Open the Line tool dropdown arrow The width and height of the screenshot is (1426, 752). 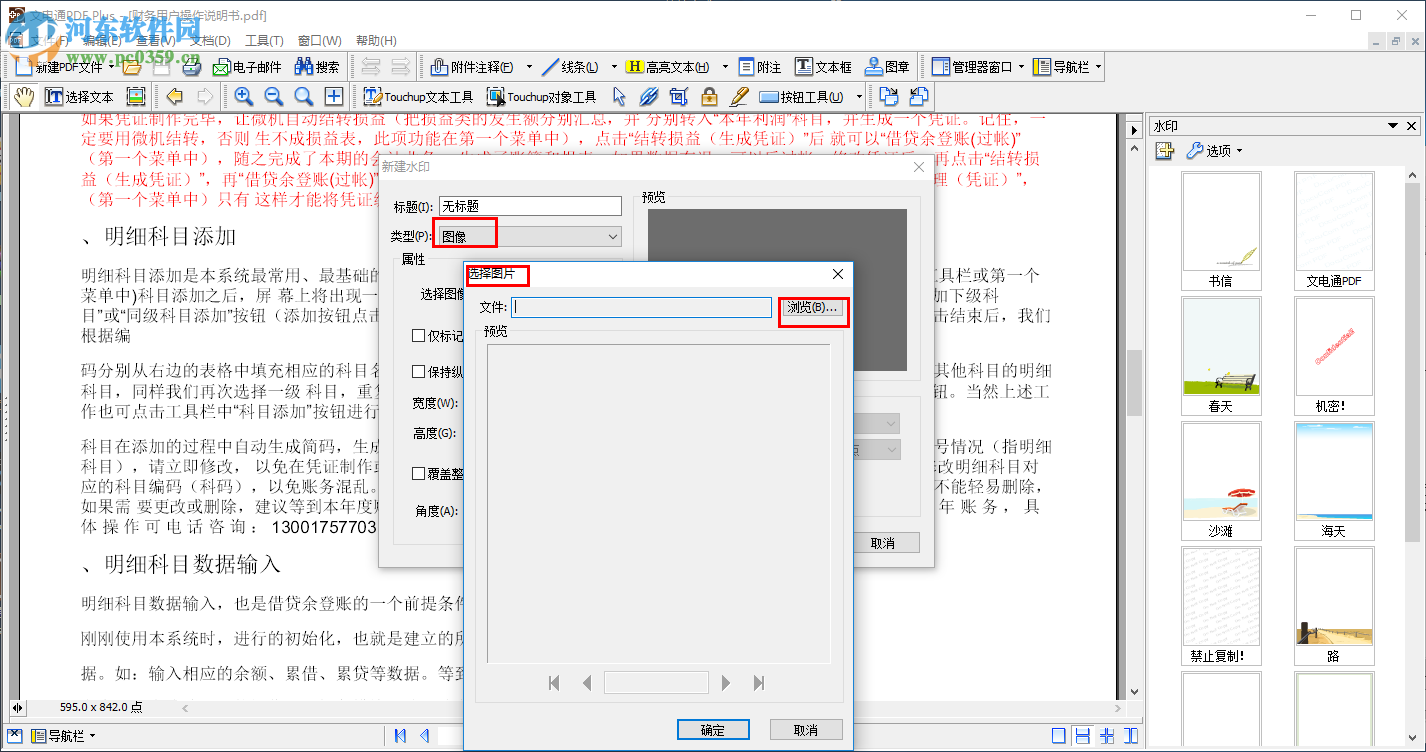613,67
